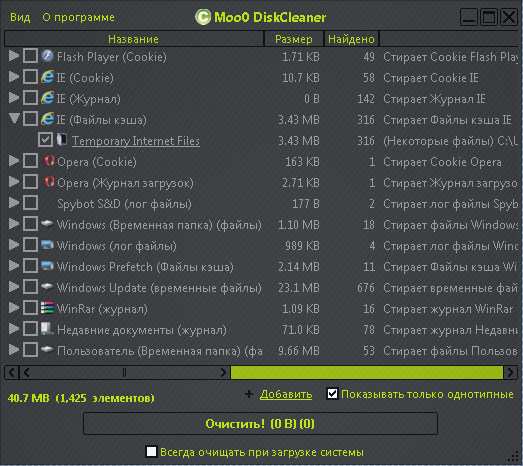Check the IE (Журнал) checkbox

coord(30,98)
